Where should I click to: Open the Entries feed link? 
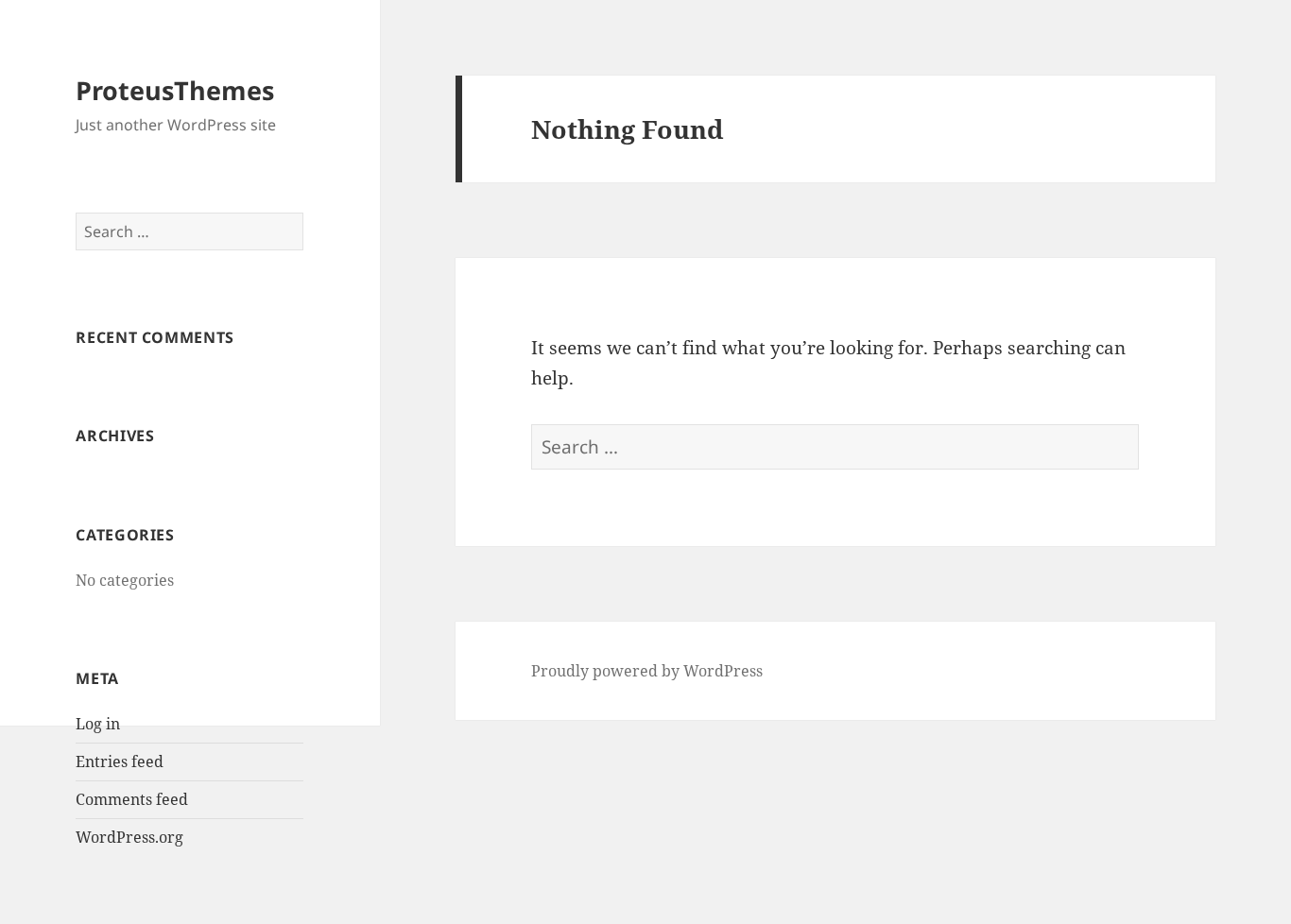click(x=119, y=761)
